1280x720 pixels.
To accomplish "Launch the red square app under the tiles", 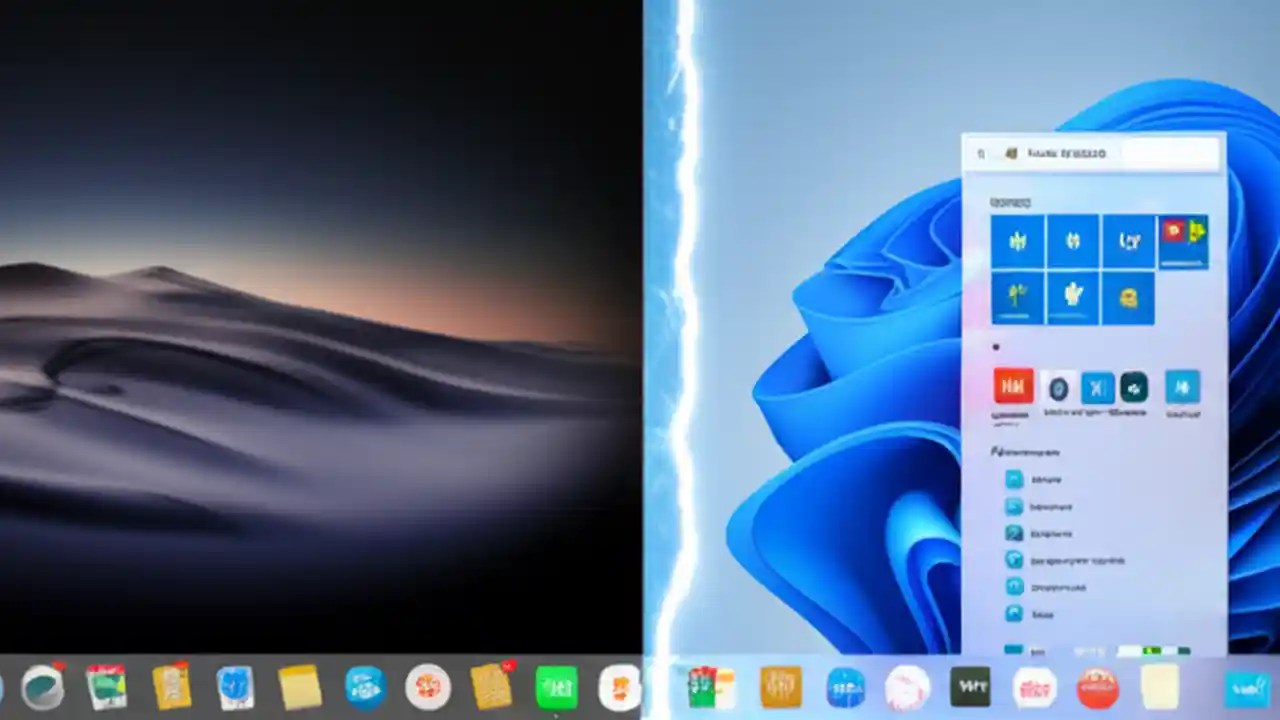I will 1012,387.
